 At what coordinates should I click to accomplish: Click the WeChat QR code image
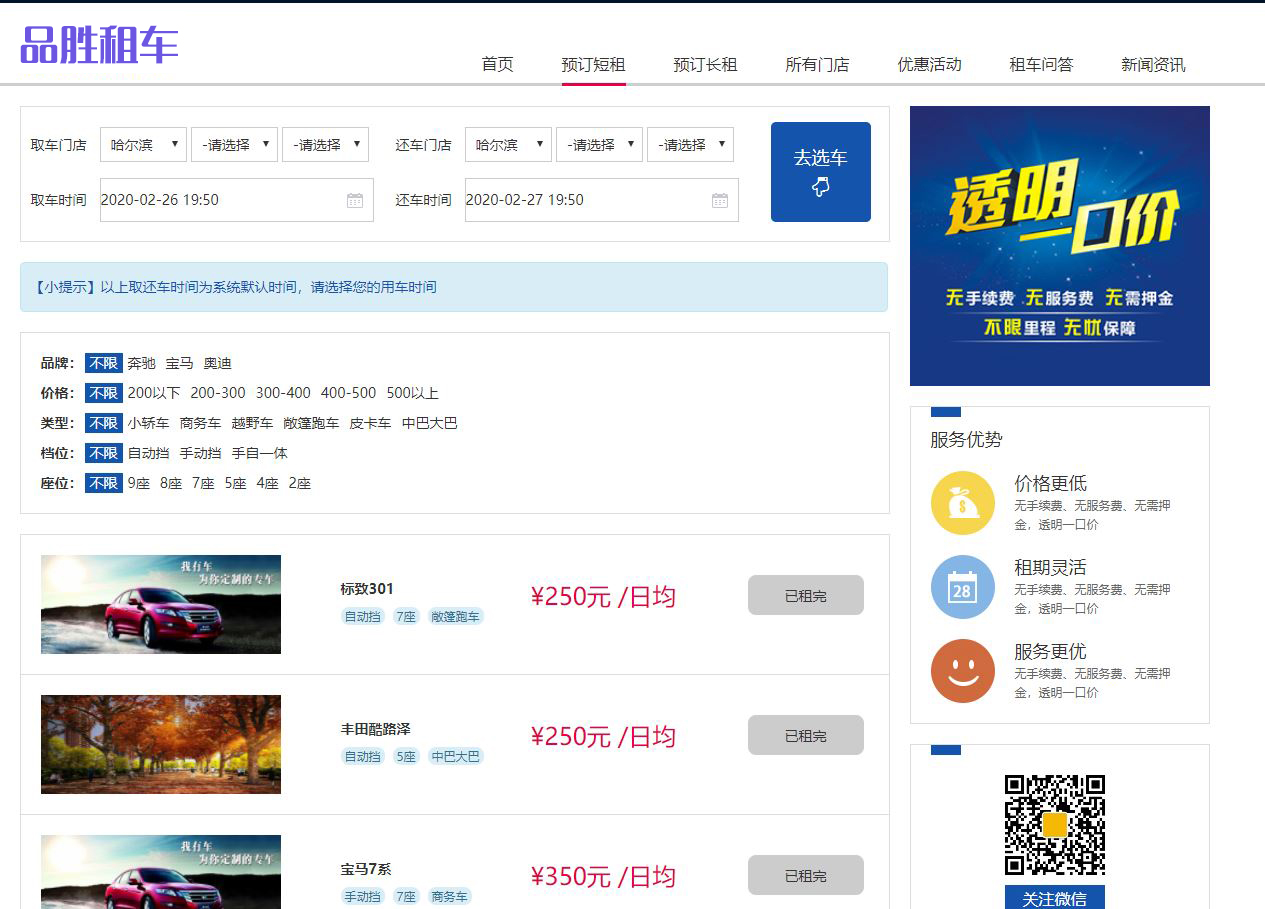coord(1055,825)
